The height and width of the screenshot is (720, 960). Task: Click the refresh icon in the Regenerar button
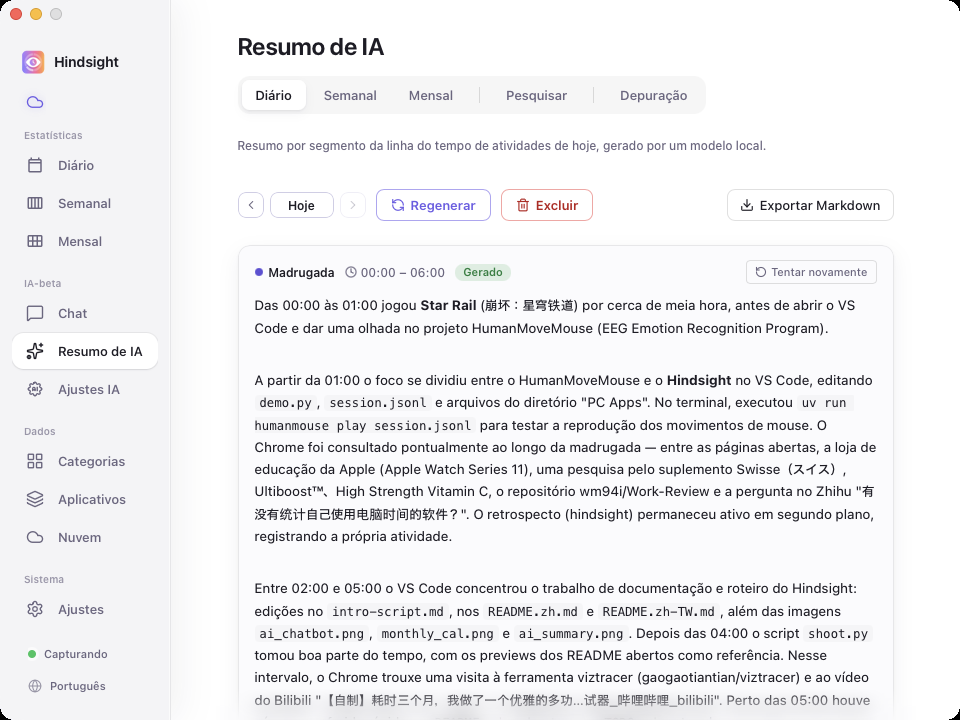(398, 205)
